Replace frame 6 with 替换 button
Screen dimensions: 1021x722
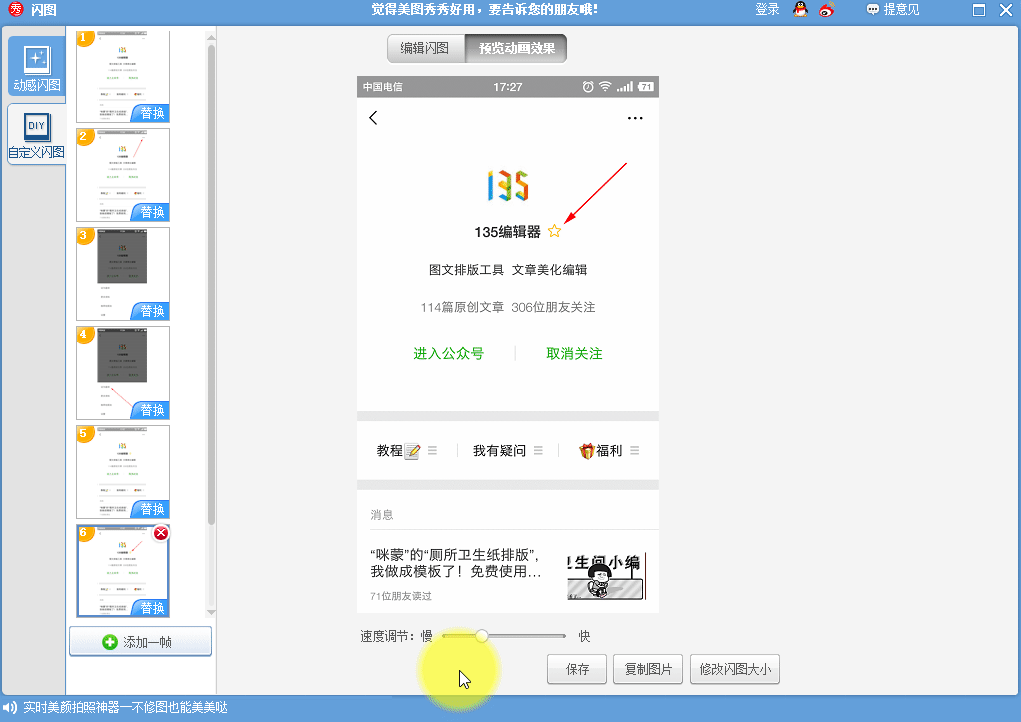click(152, 608)
